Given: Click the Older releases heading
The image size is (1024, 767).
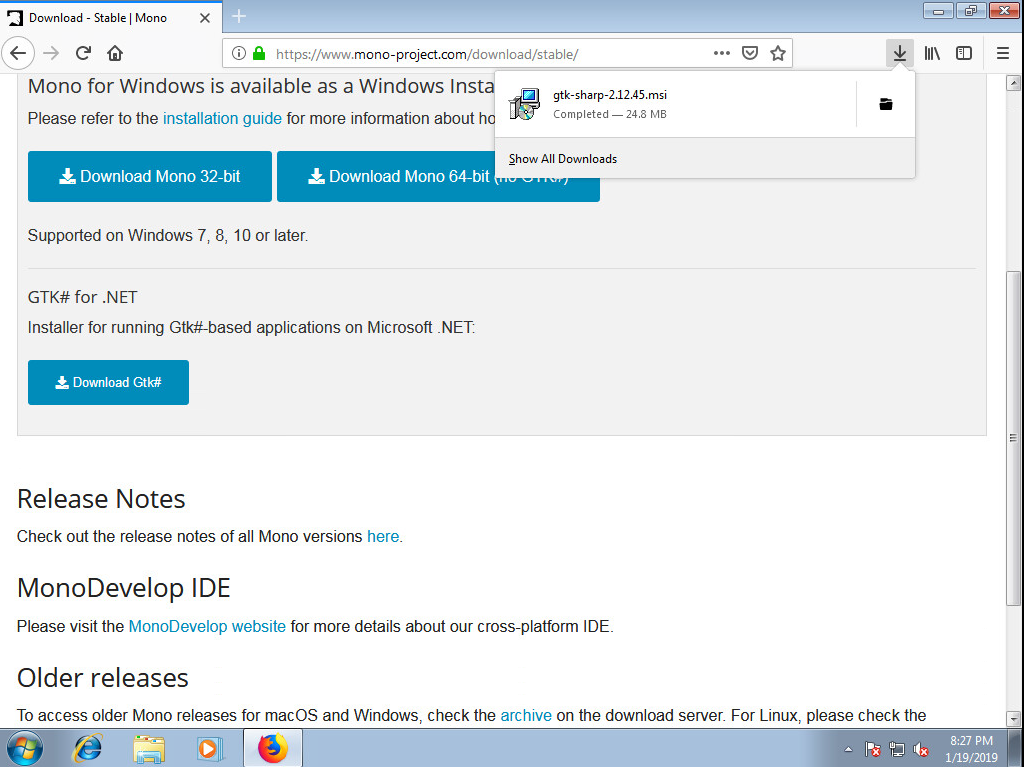Looking at the screenshot, I should coord(103,678).
